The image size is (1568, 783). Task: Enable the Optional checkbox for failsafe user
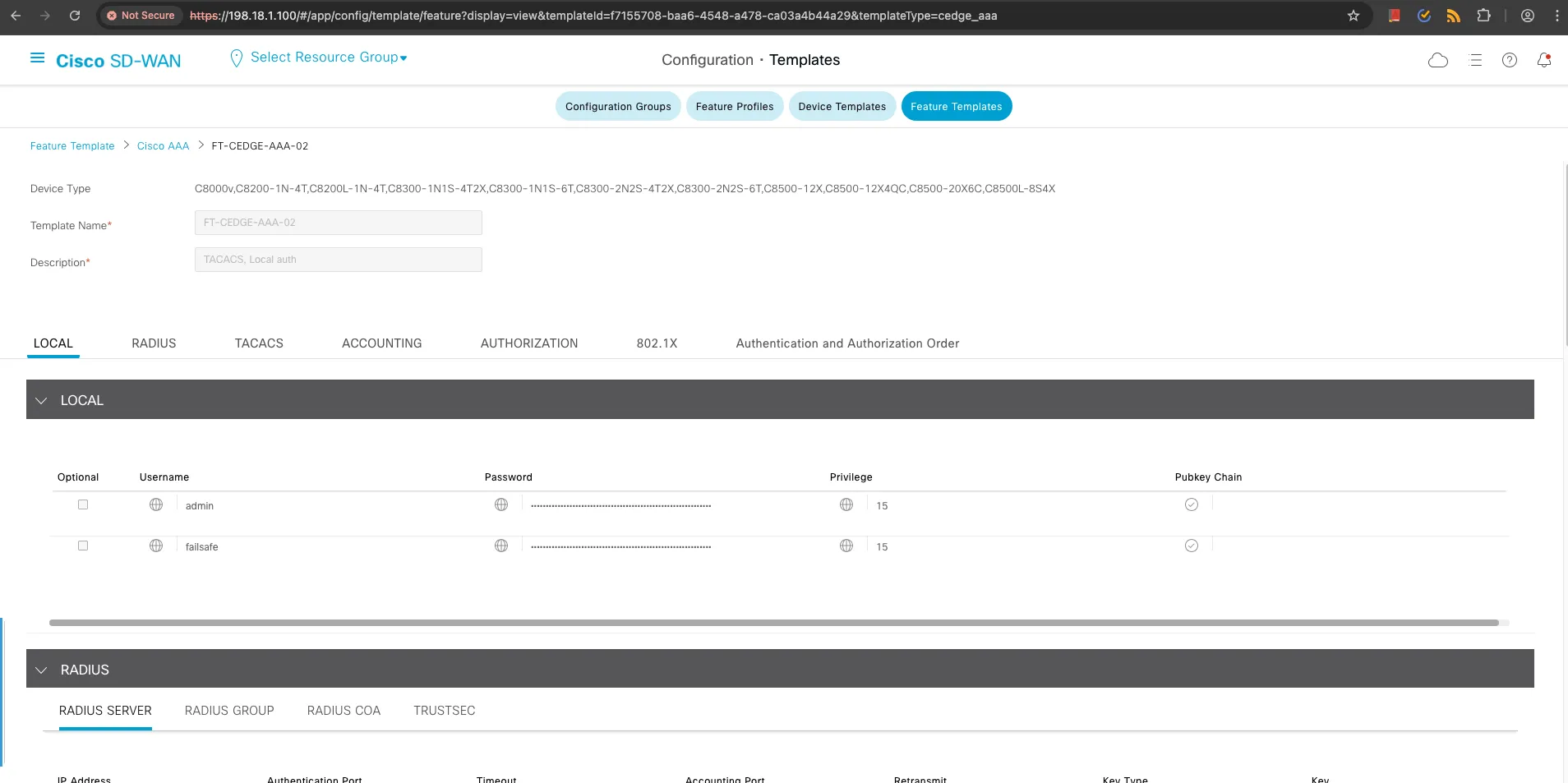(x=82, y=545)
